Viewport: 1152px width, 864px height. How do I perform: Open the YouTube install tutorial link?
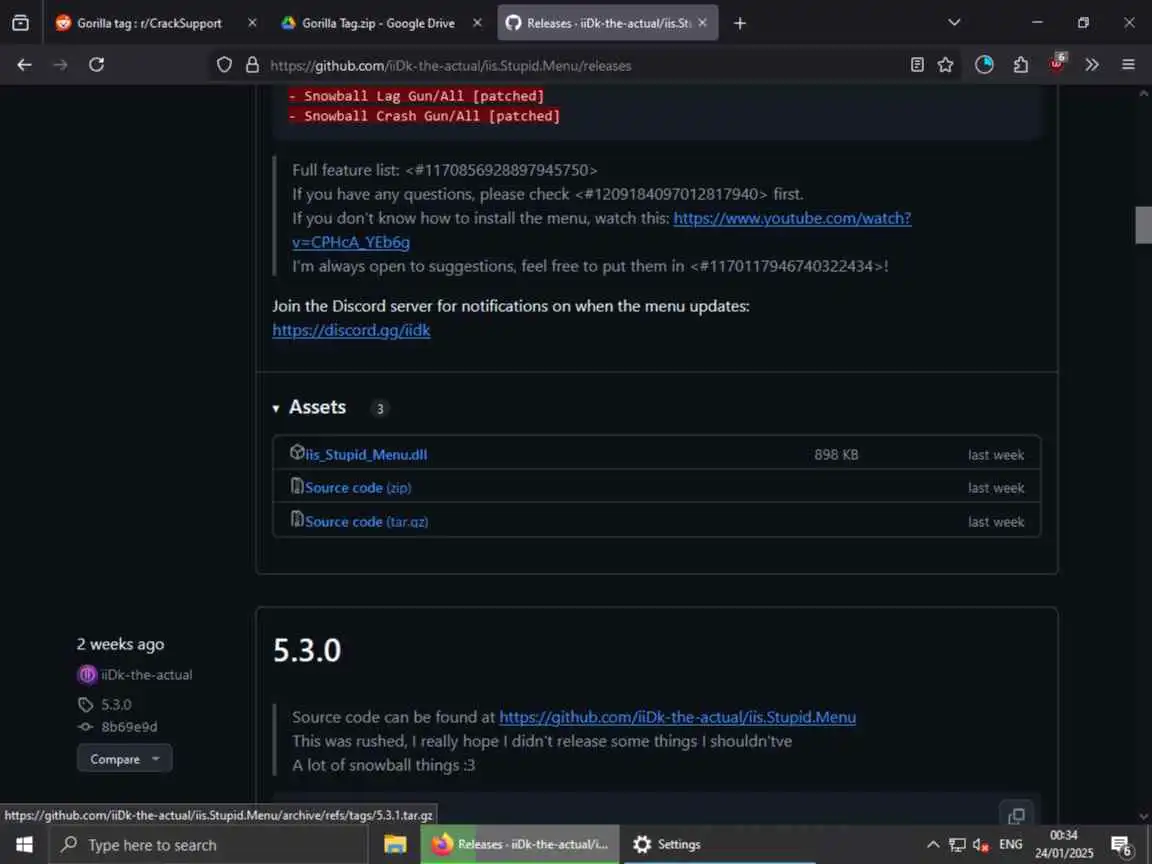(792, 218)
